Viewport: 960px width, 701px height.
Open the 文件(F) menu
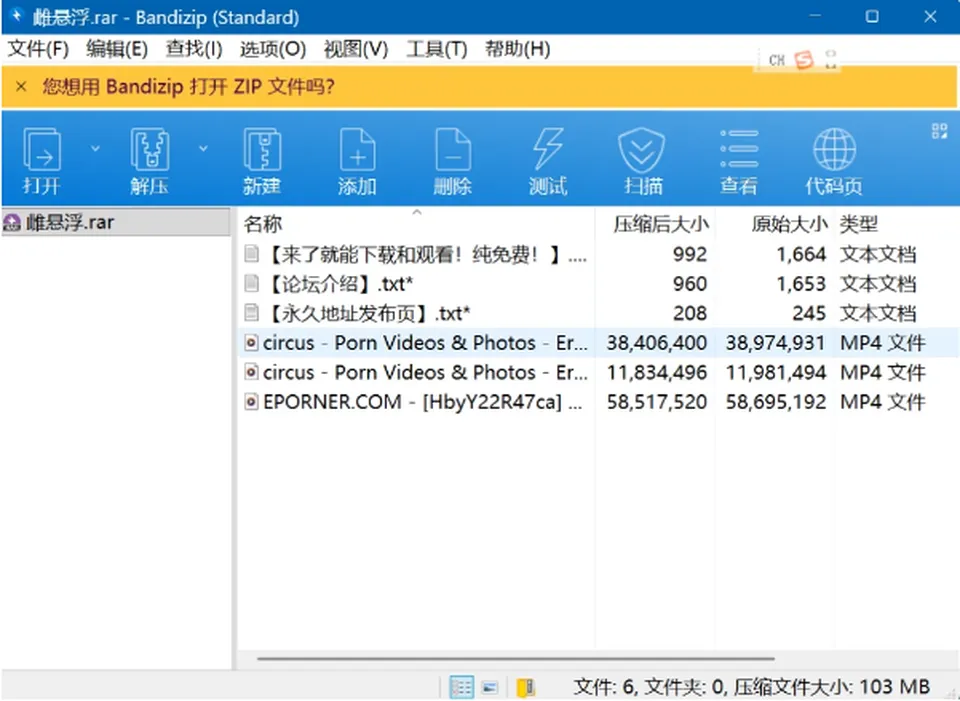38,49
